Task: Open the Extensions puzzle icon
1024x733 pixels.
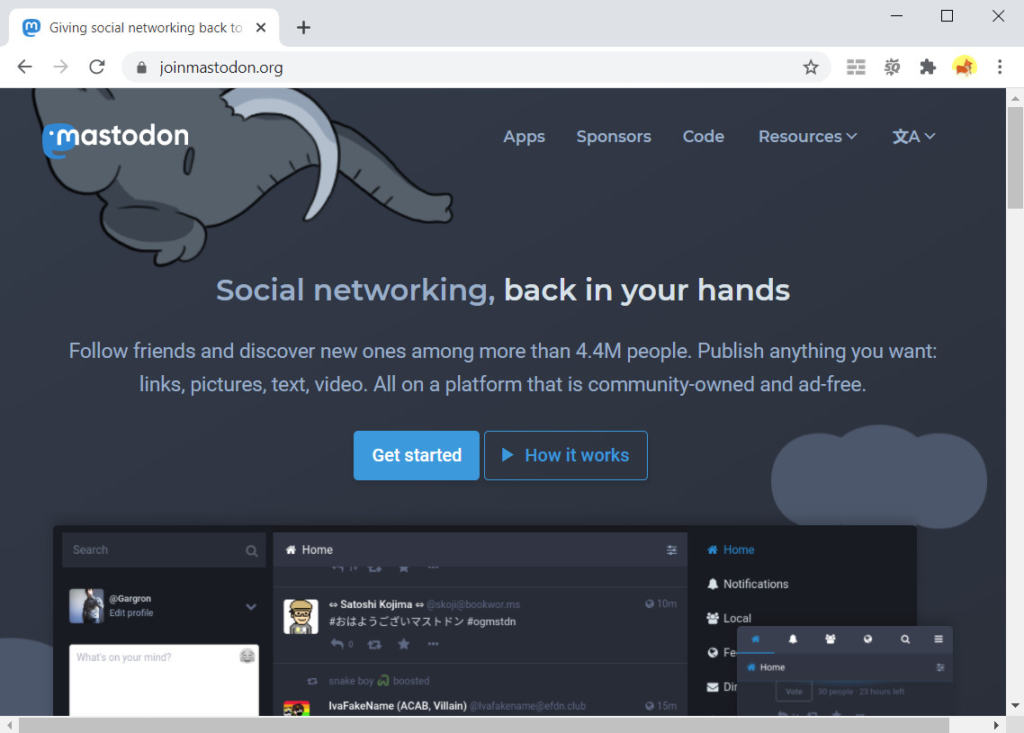Action: point(927,67)
